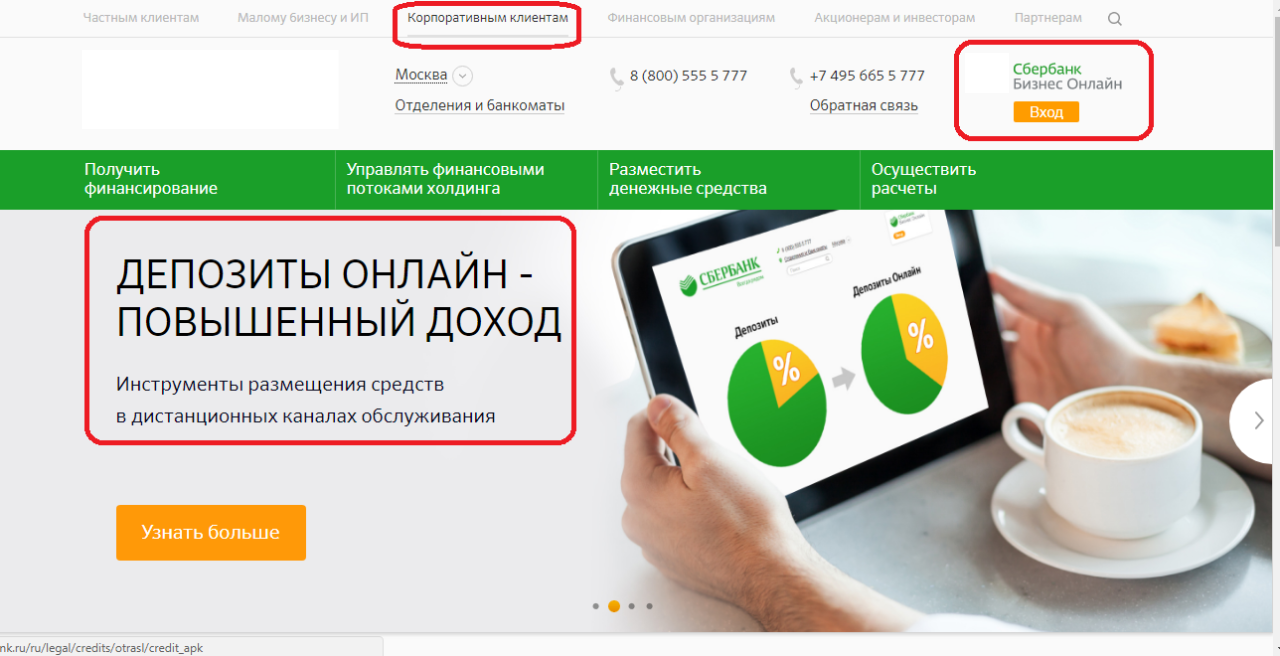
Task: Click the Обратная связь link
Action: point(864,106)
